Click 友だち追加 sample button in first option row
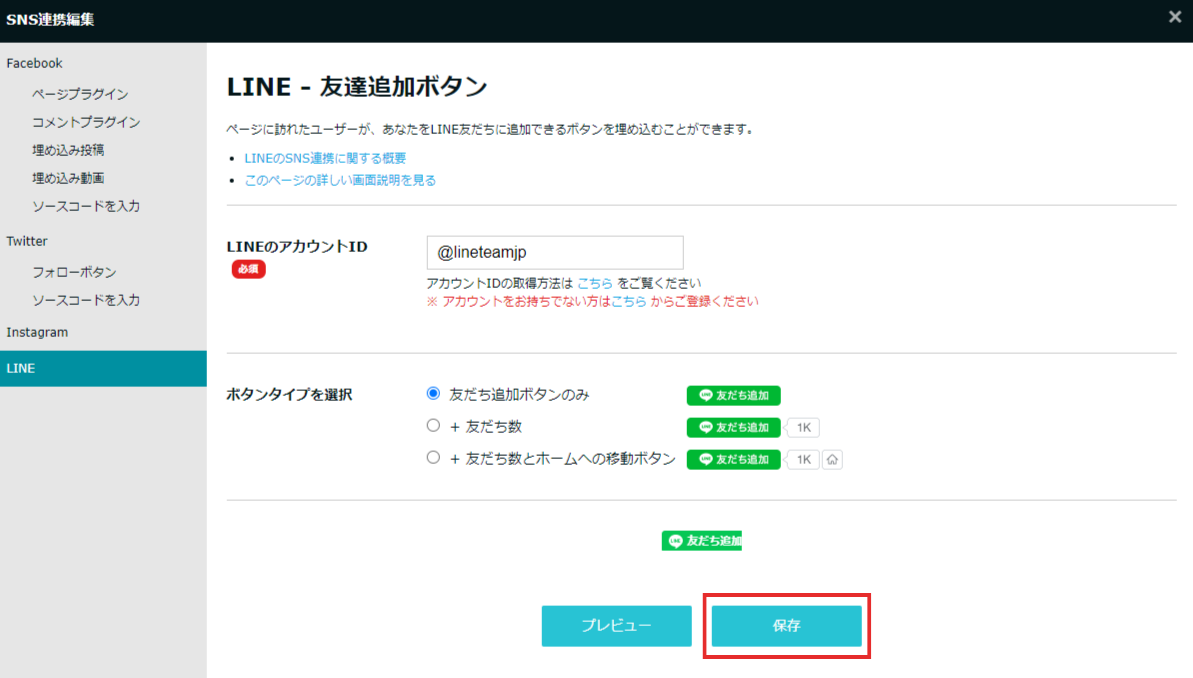1193x678 pixels. pos(733,396)
